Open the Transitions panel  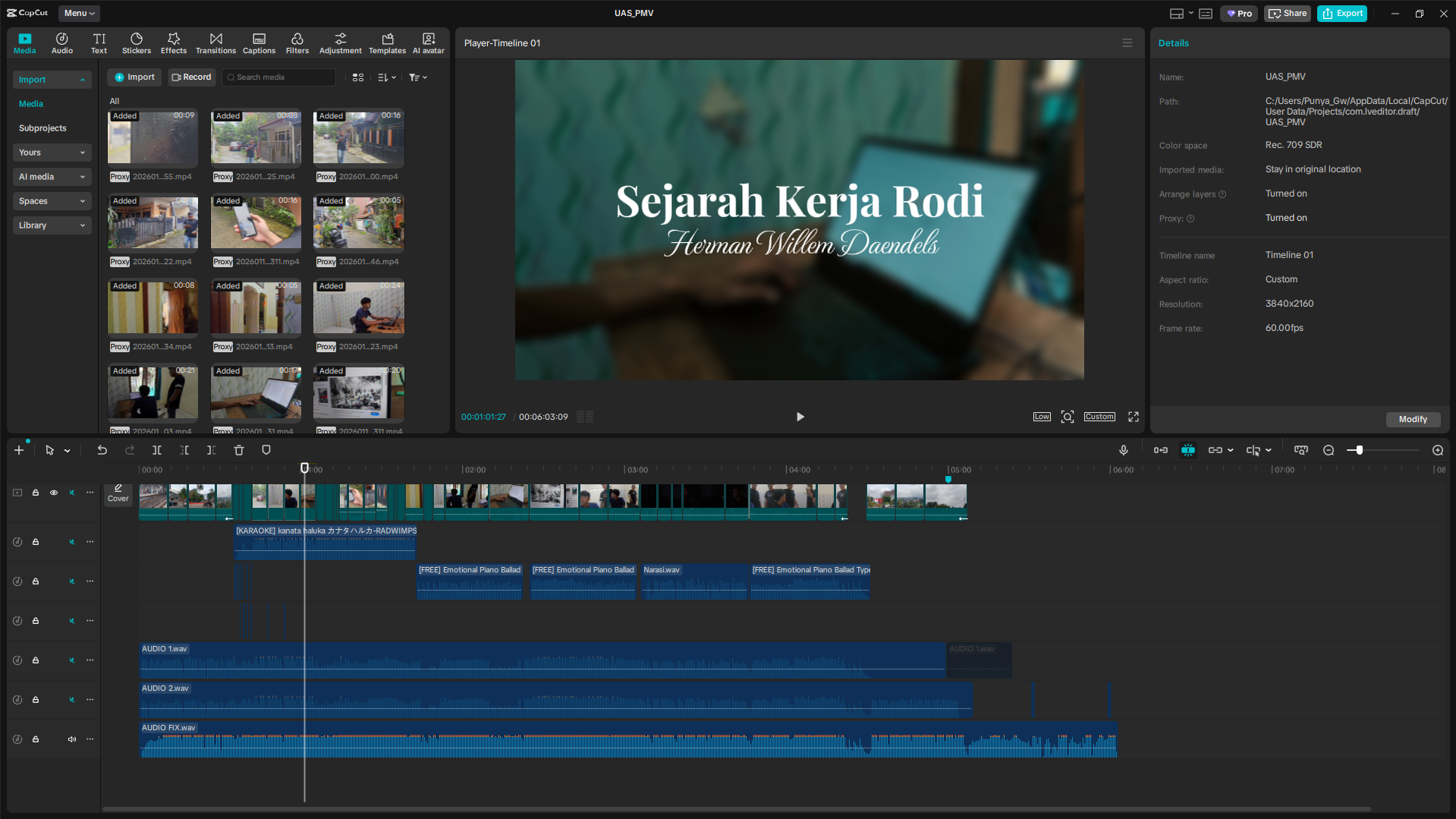pyautogui.click(x=215, y=43)
